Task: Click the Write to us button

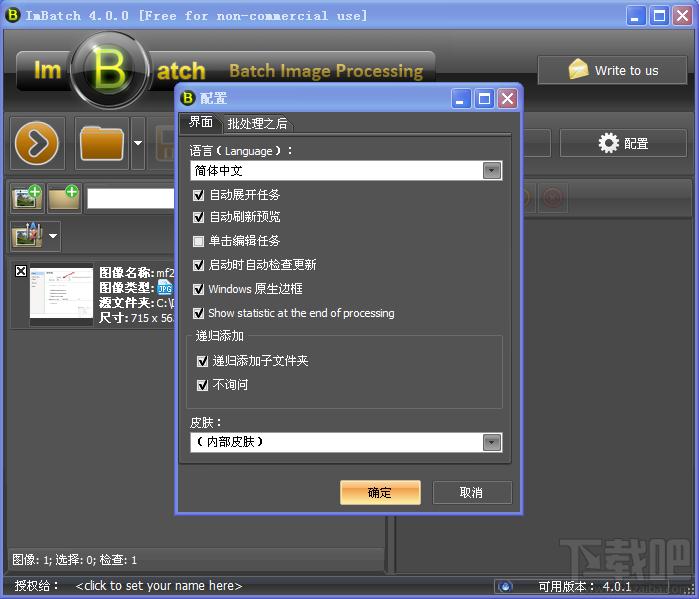Action: point(612,70)
